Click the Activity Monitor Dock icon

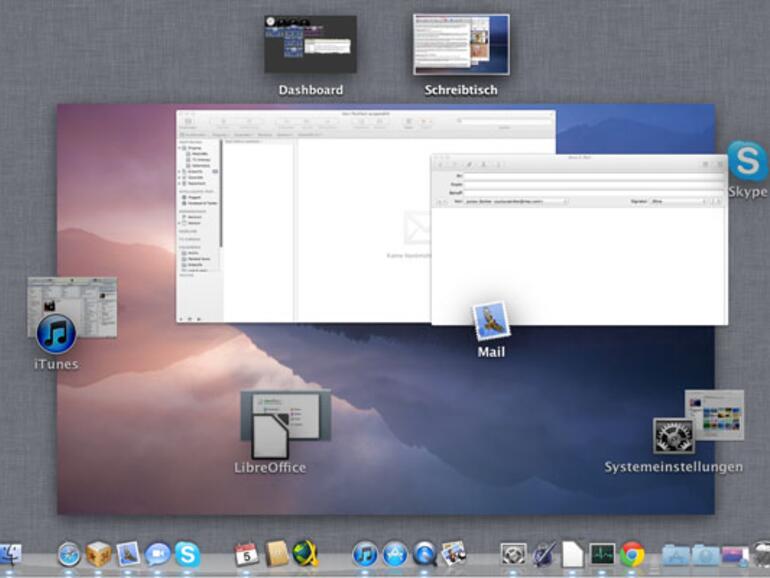pyautogui.click(x=602, y=554)
